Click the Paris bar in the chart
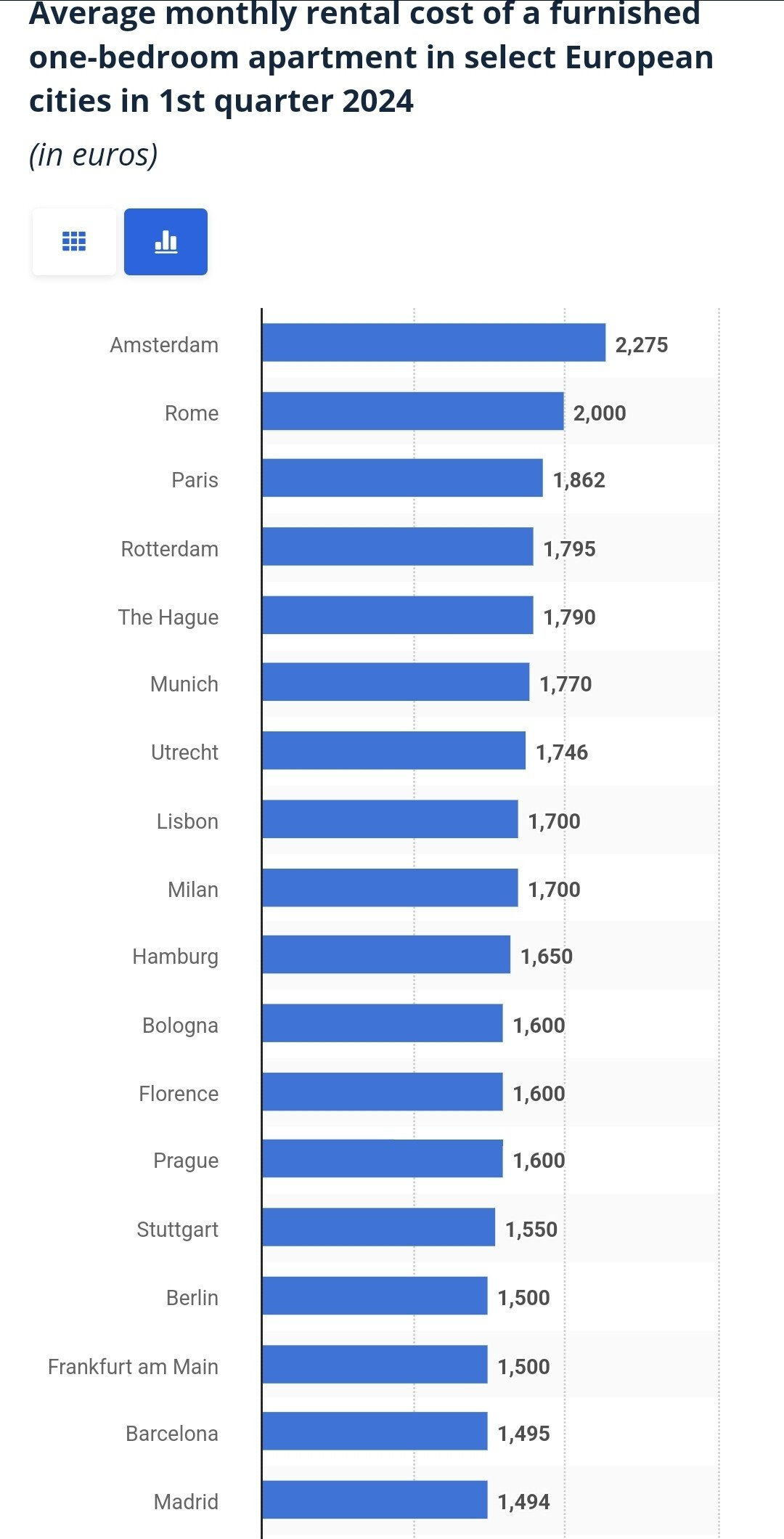 click(402, 478)
